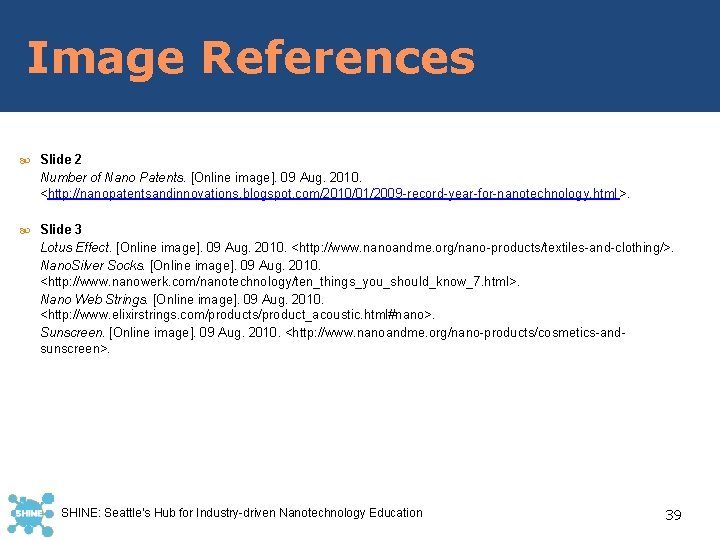
Task: Open the nanopatentsandinnovations blogspot hyperlink
Action: 333,194
